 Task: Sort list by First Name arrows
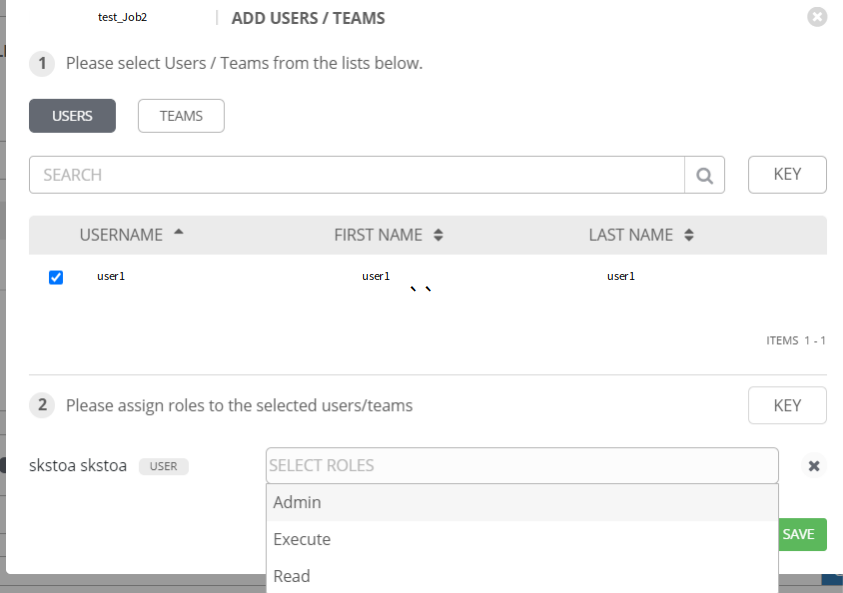pos(438,235)
